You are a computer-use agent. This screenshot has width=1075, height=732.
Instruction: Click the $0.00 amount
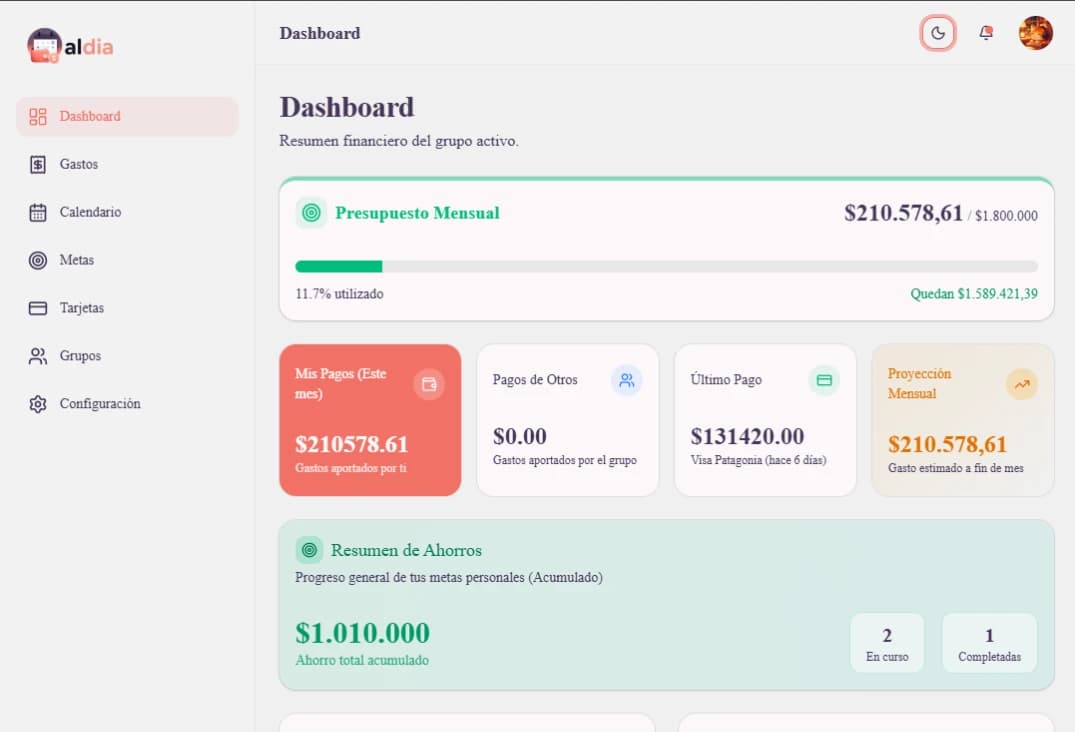520,436
